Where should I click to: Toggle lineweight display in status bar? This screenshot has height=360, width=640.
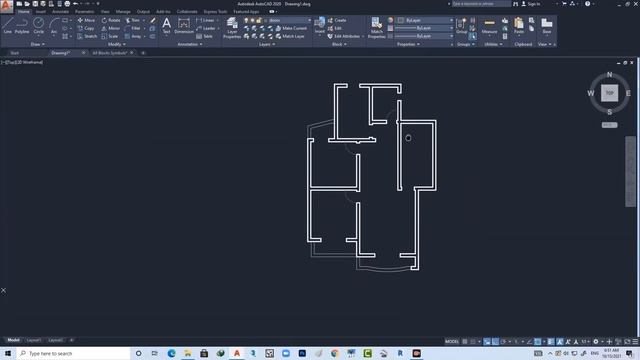(551, 342)
